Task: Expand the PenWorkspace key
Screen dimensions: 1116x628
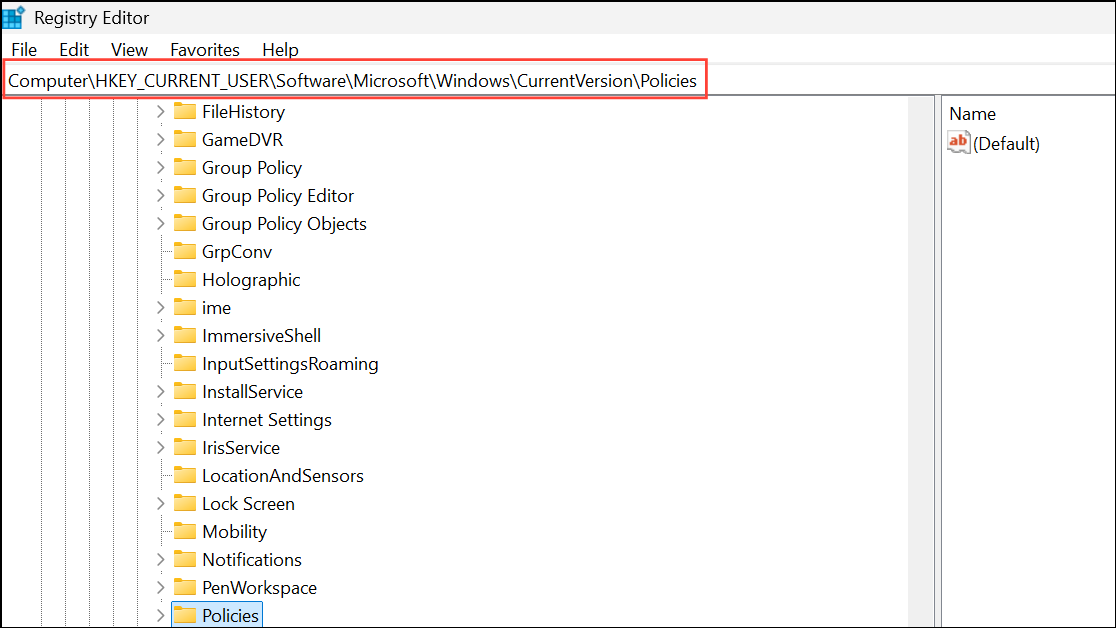Action: (x=161, y=587)
